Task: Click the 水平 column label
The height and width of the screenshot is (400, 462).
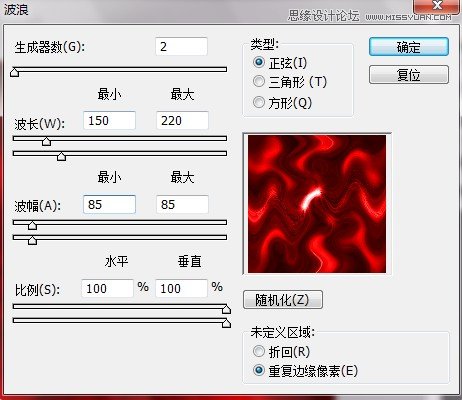Action: click(x=116, y=261)
